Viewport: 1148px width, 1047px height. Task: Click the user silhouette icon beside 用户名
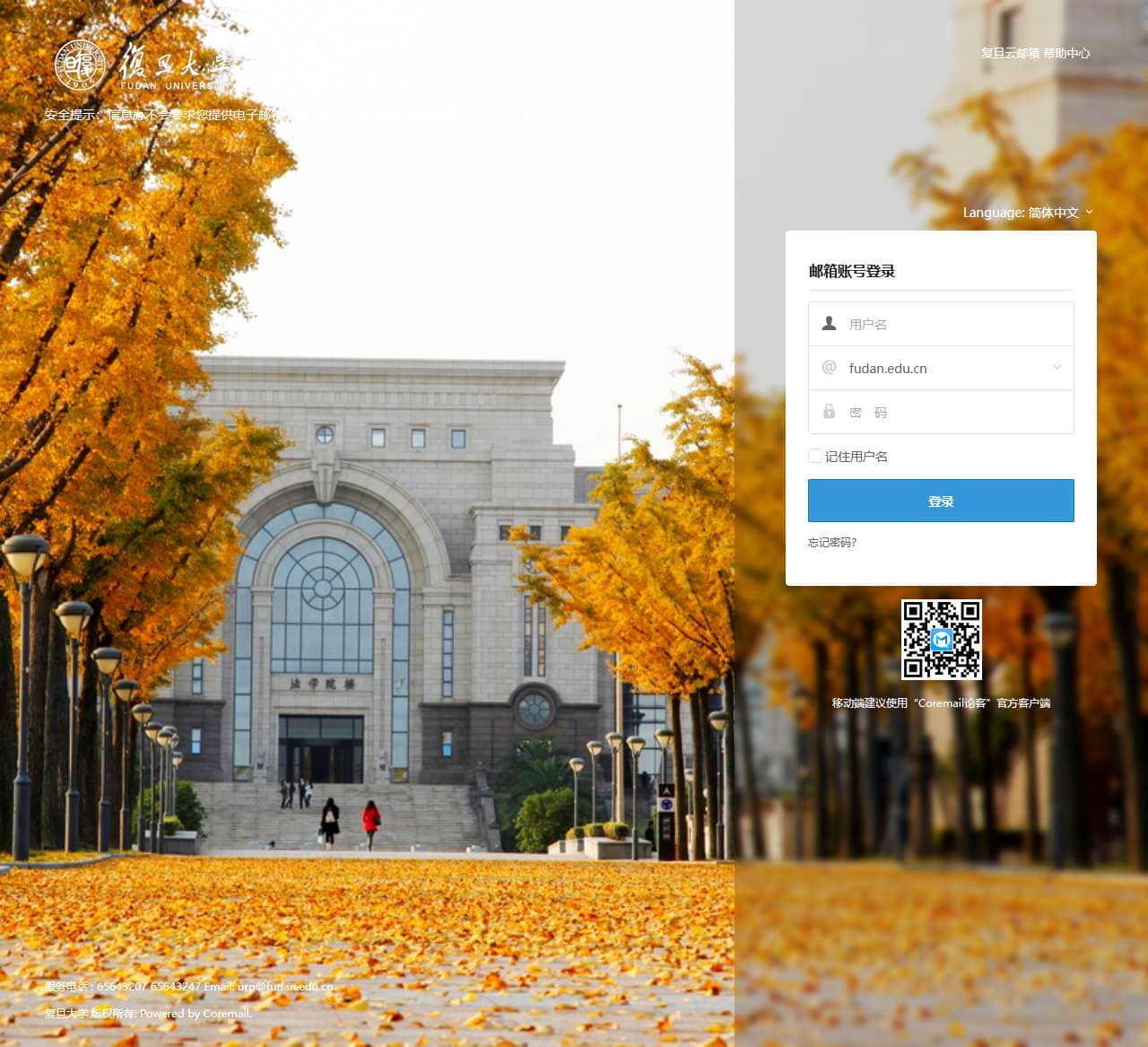point(829,323)
